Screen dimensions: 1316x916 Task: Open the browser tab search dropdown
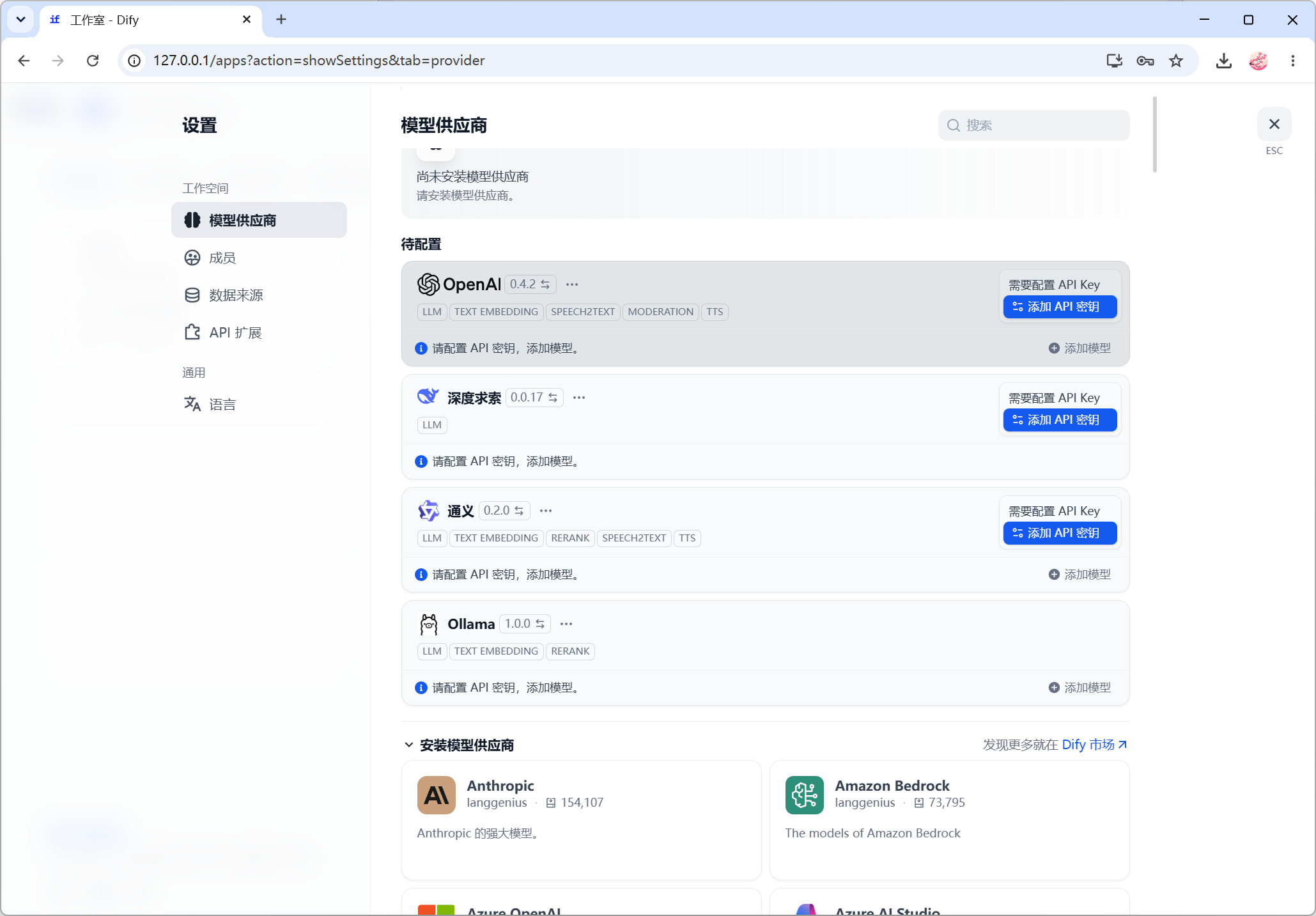tap(21, 20)
